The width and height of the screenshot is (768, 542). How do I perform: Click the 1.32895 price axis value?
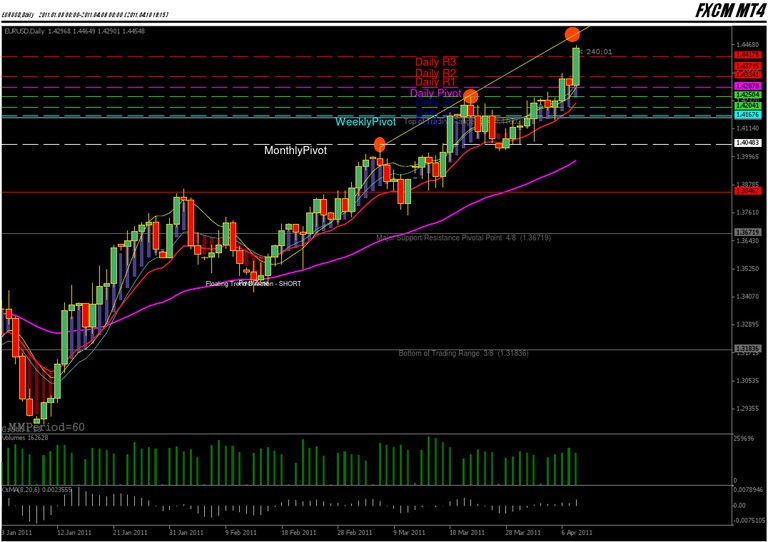pos(747,325)
